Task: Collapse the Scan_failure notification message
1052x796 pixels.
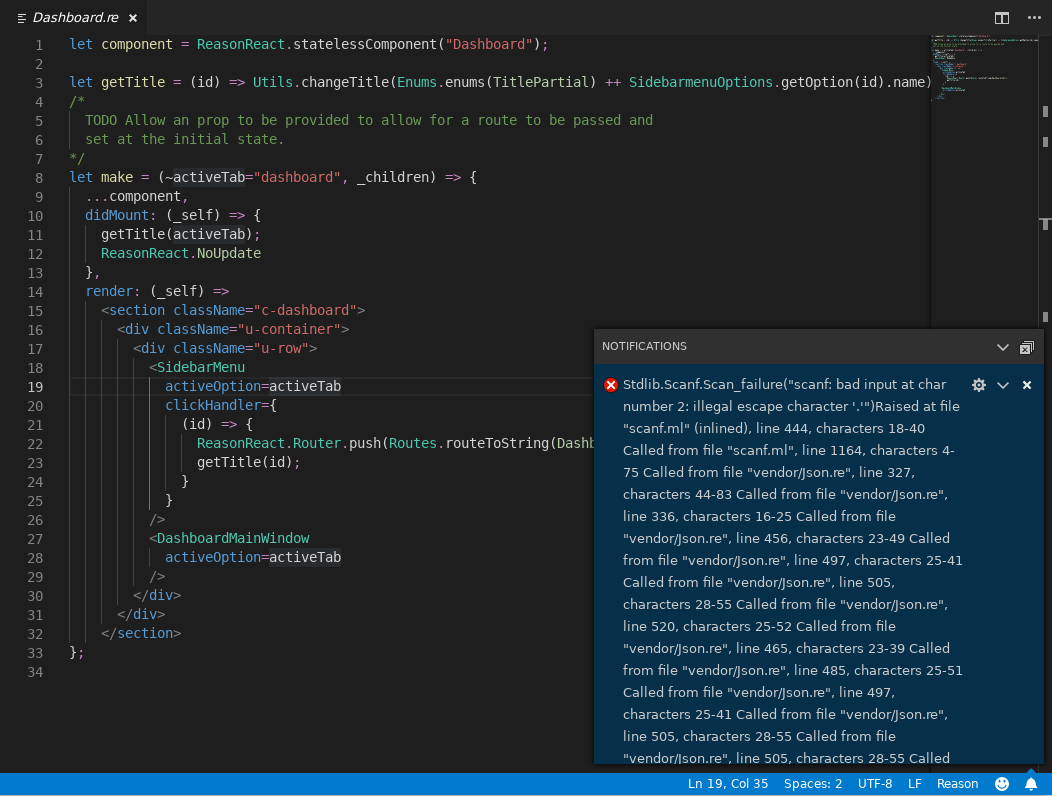Action: coord(1002,385)
